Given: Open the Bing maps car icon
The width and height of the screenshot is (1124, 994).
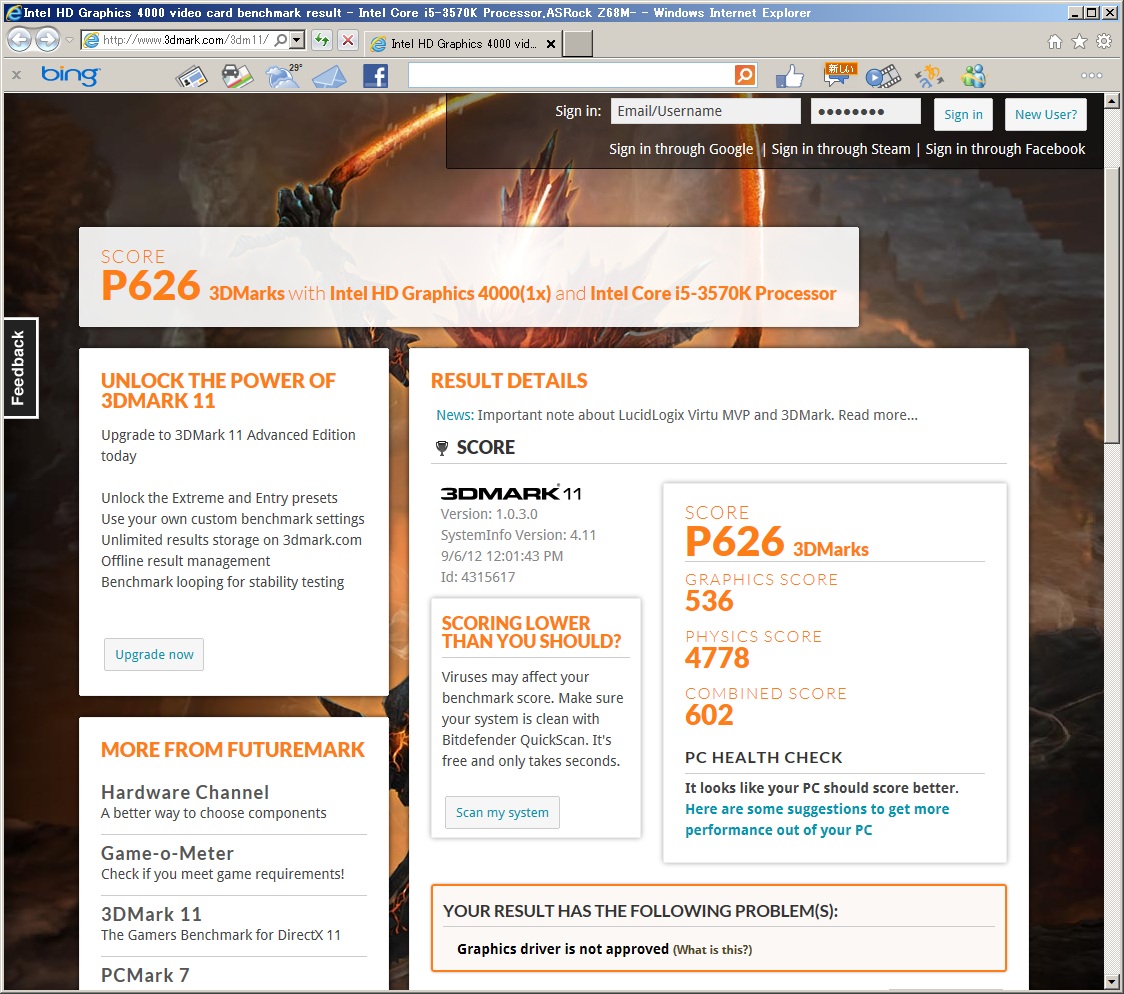Looking at the screenshot, I should 237,76.
